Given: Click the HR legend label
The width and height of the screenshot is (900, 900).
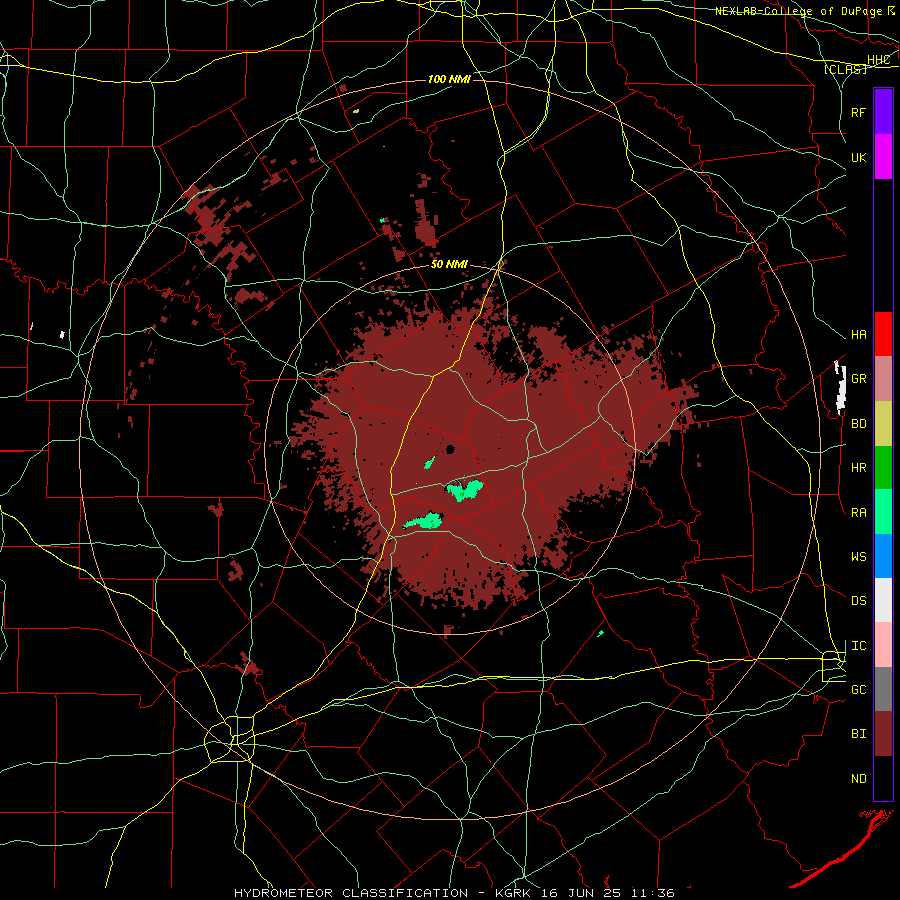Looking at the screenshot, I should pyautogui.click(x=858, y=468).
